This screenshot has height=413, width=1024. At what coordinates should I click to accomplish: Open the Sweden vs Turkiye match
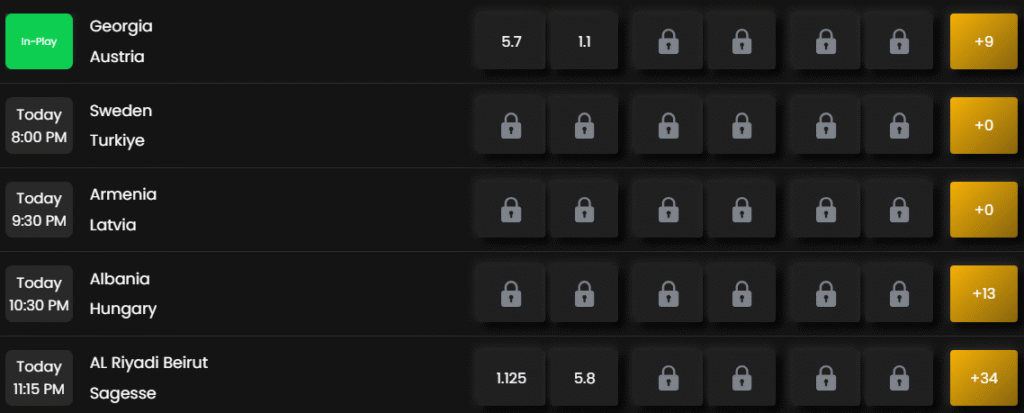click(x=121, y=125)
